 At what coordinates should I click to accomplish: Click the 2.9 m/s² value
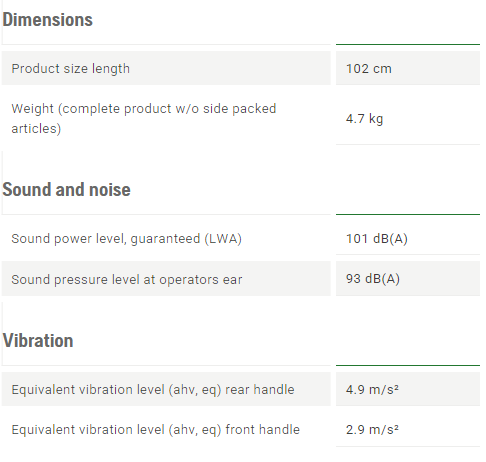[x=372, y=429]
